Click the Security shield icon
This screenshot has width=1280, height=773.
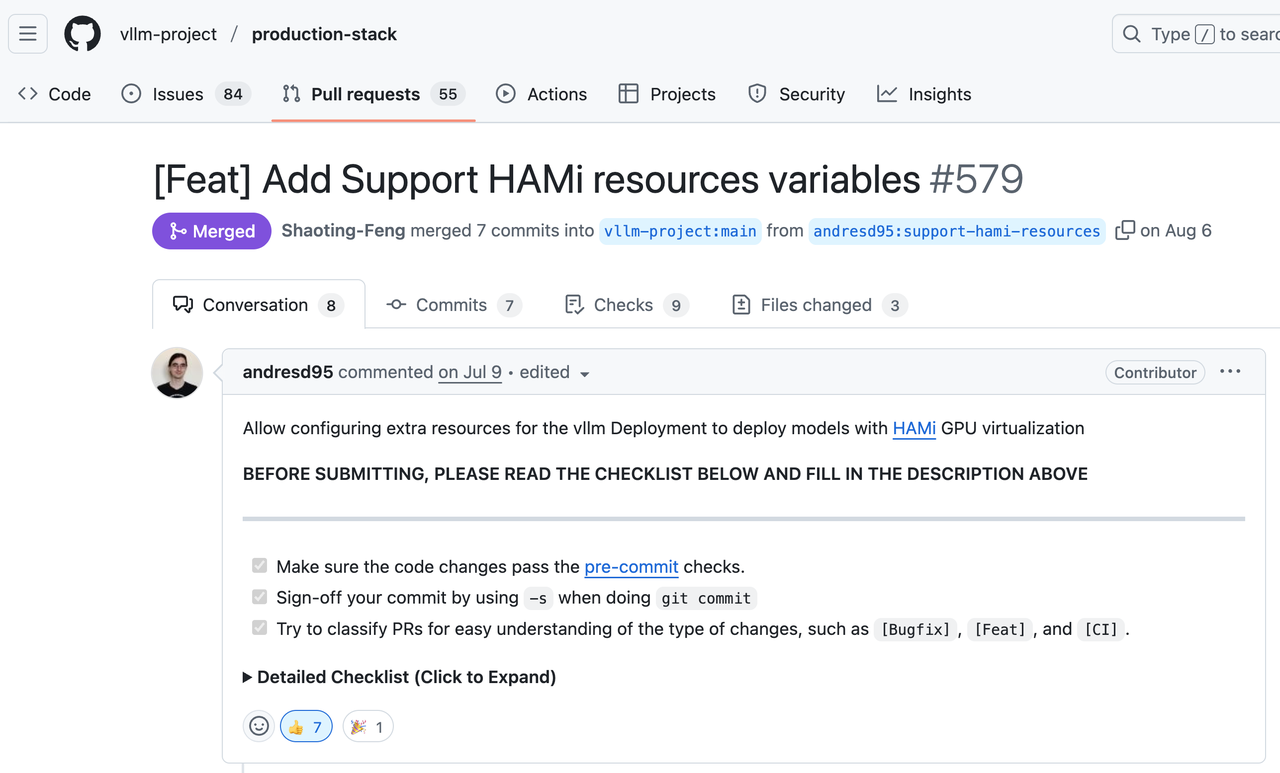pyautogui.click(x=758, y=93)
